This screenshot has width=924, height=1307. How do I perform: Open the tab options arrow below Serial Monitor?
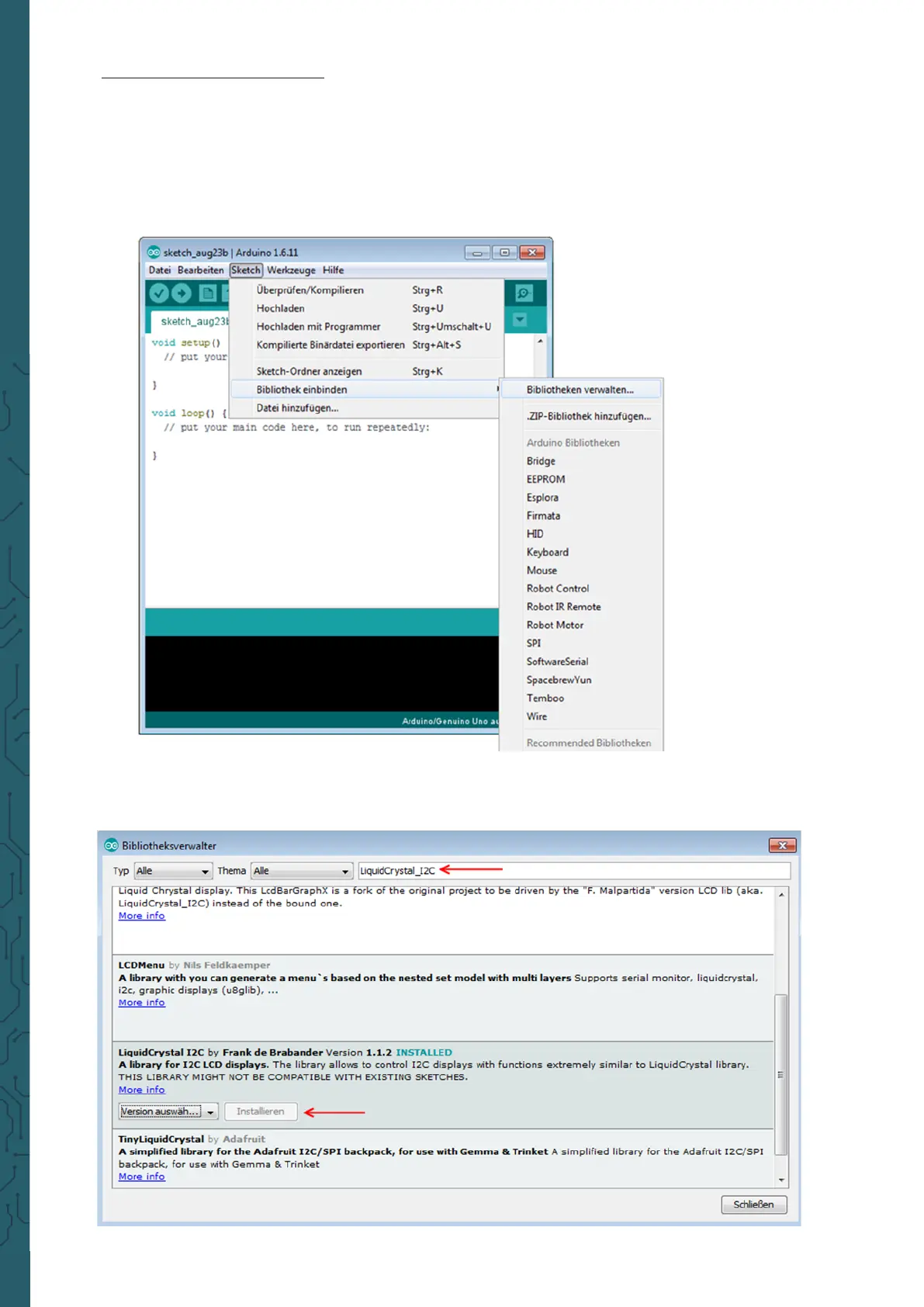pos(520,320)
